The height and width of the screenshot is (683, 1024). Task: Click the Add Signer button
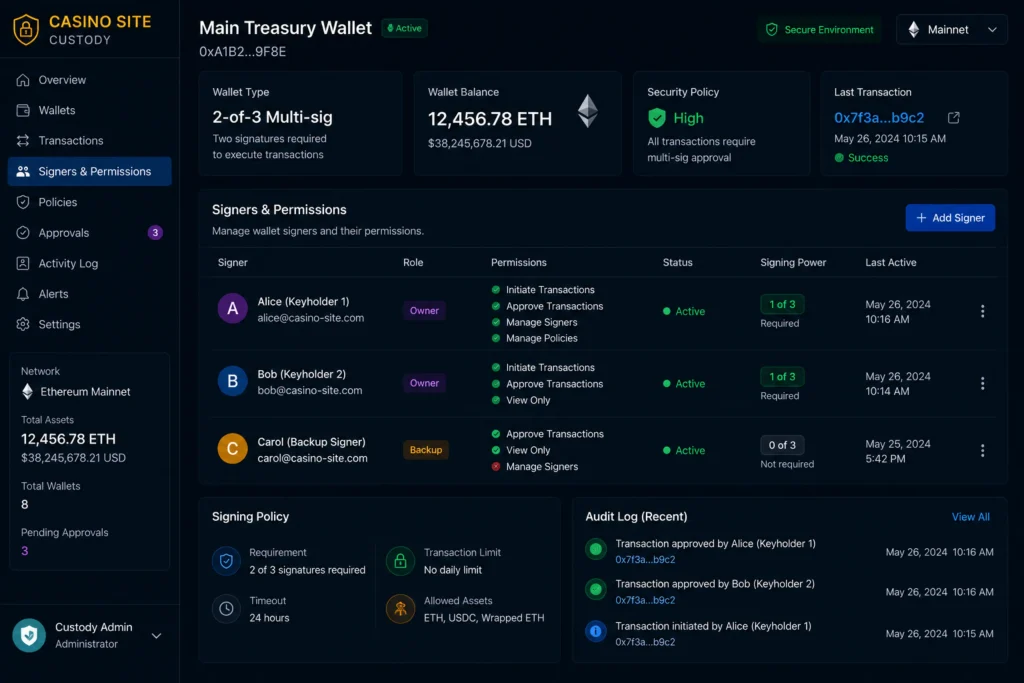coord(950,218)
